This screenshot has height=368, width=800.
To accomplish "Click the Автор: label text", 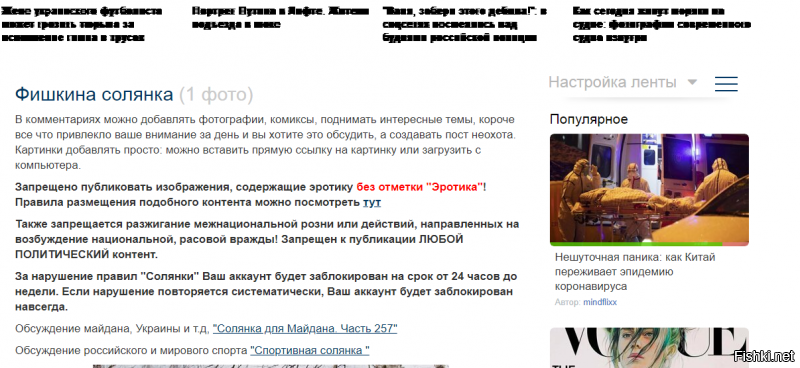I will pos(568,302).
